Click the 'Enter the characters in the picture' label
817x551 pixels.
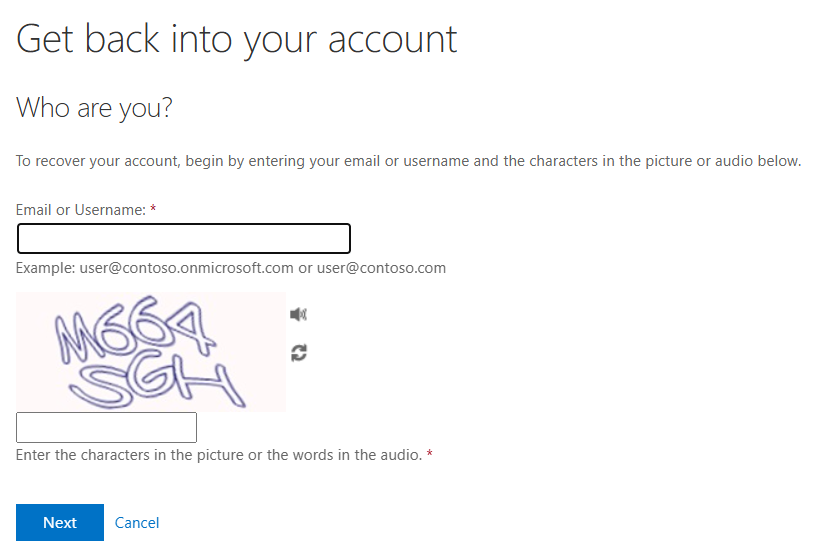[x=219, y=455]
